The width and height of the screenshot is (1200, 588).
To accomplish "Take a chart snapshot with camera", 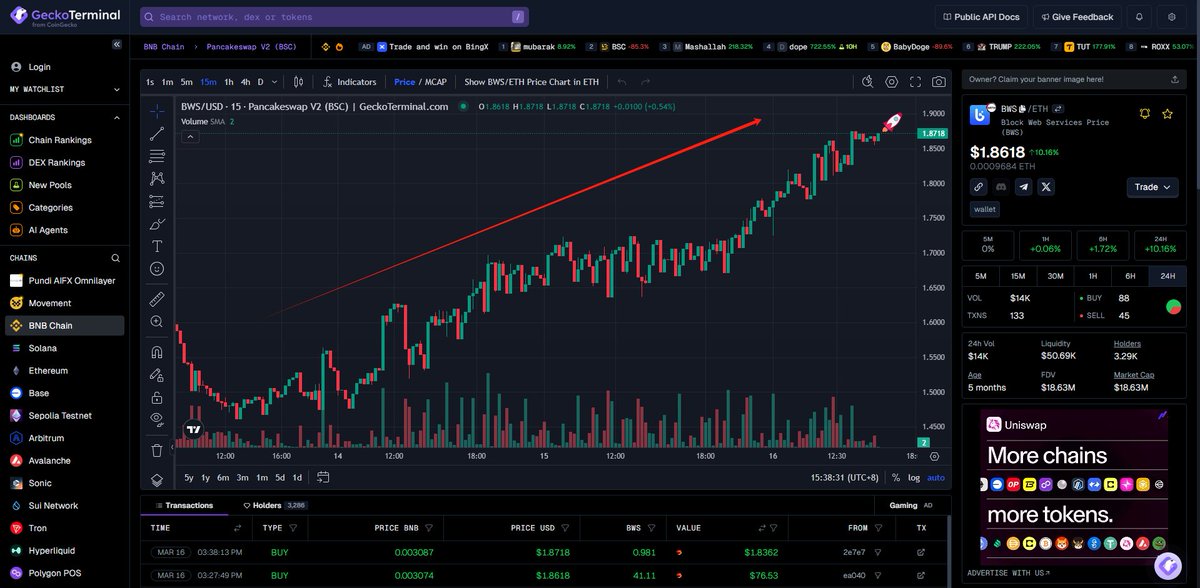I will point(939,82).
